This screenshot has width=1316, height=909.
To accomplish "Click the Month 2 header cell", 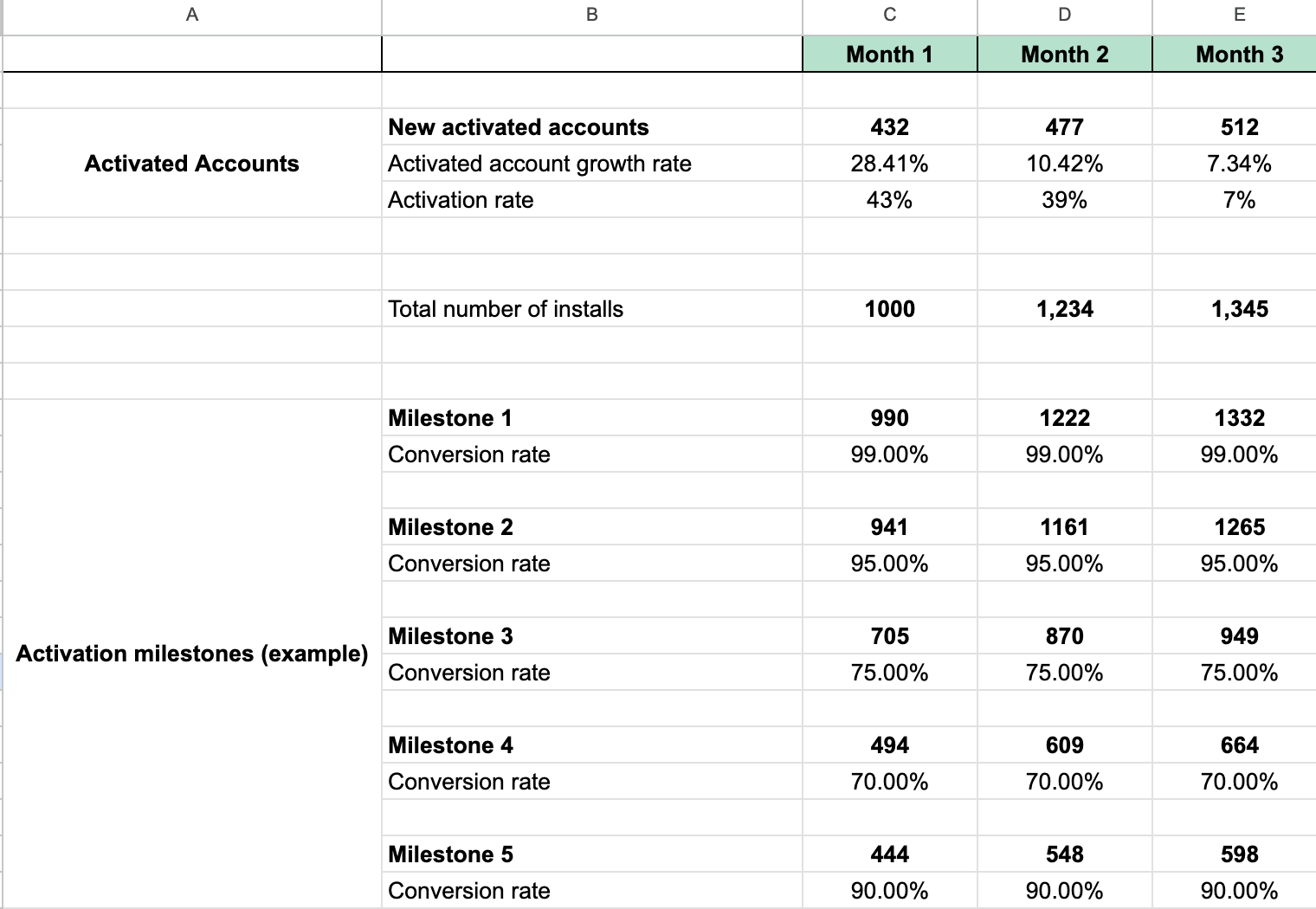I will 1064,54.
